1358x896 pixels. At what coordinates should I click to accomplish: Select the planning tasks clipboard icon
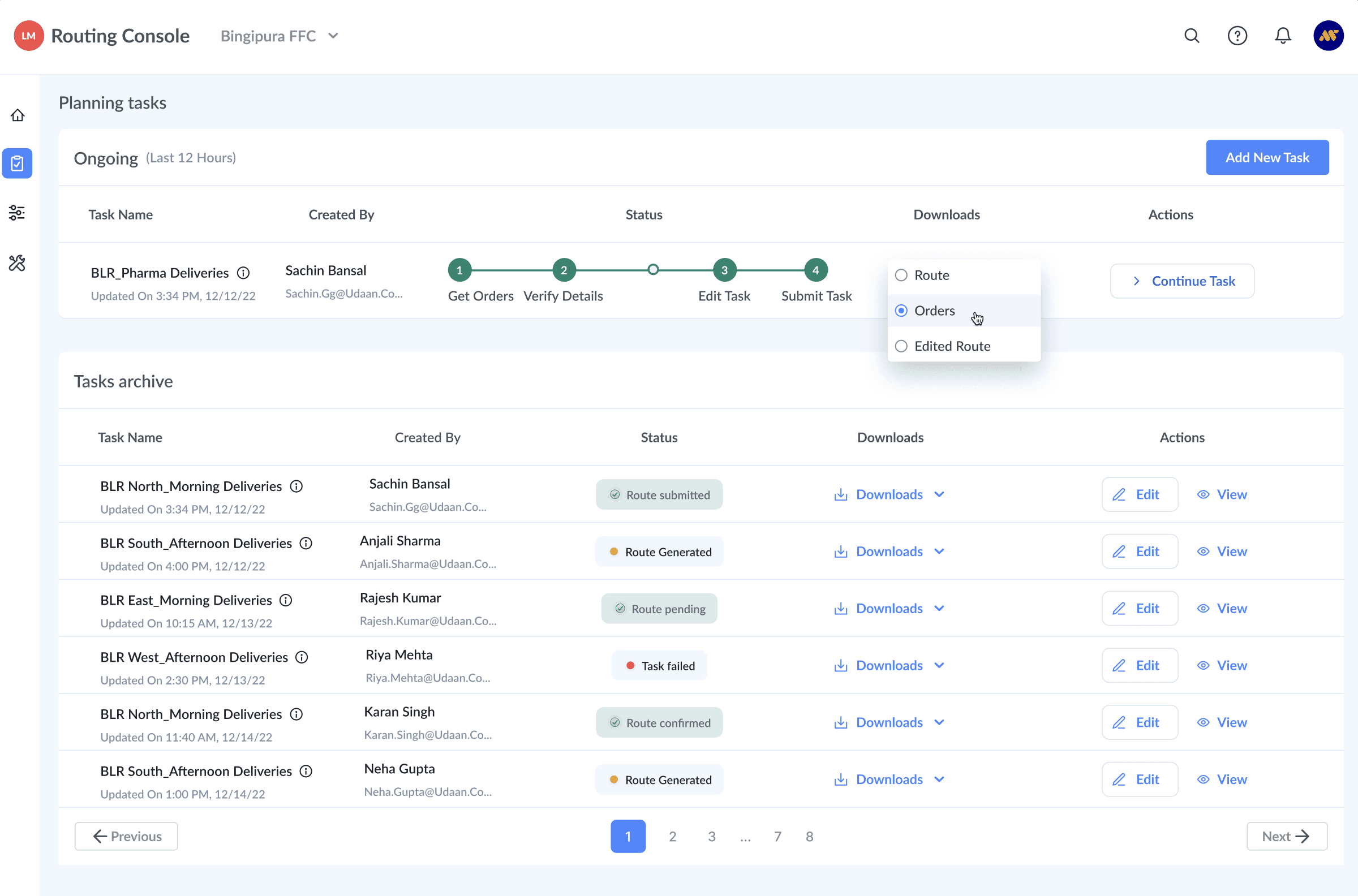[x=17, y=163]
